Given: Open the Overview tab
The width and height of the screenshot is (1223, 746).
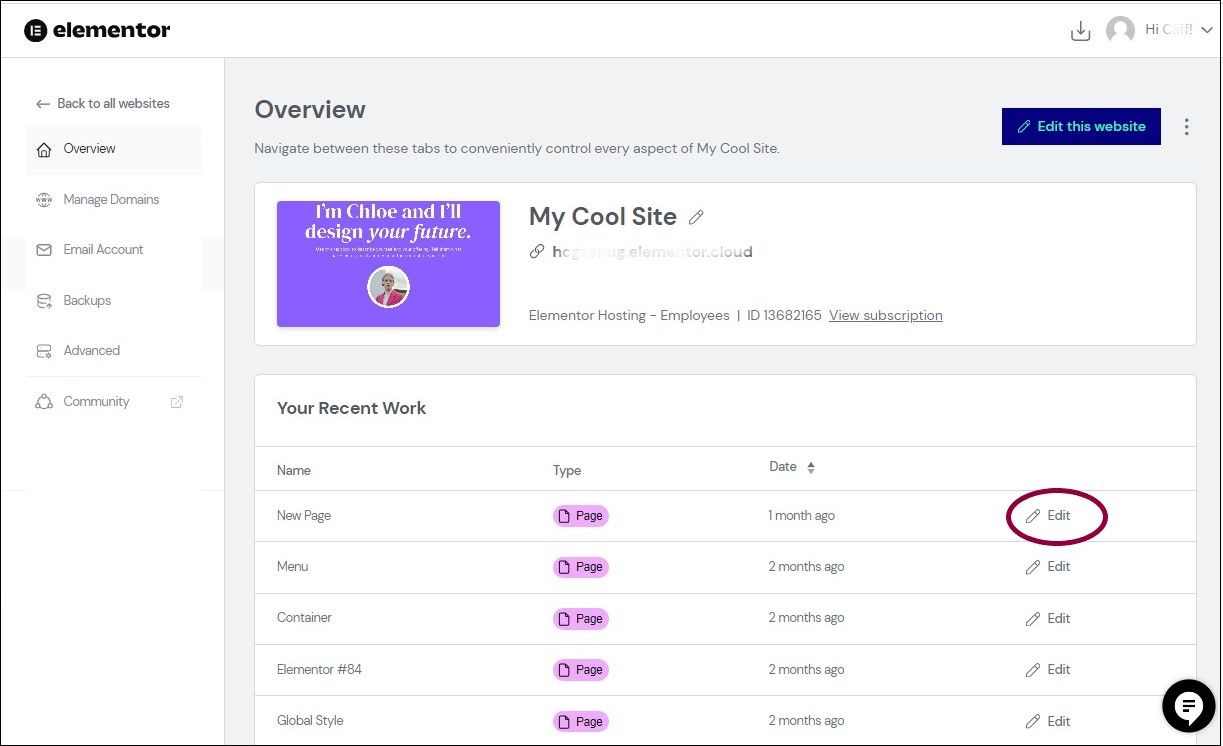Looking at the screenshot, I should [x=113, y=149].
